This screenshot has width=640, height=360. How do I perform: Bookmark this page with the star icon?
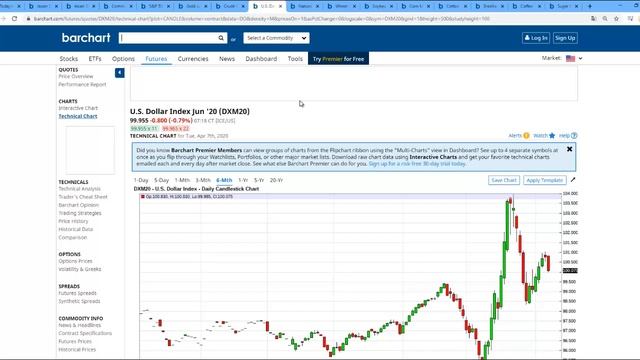tap(616, 19)
